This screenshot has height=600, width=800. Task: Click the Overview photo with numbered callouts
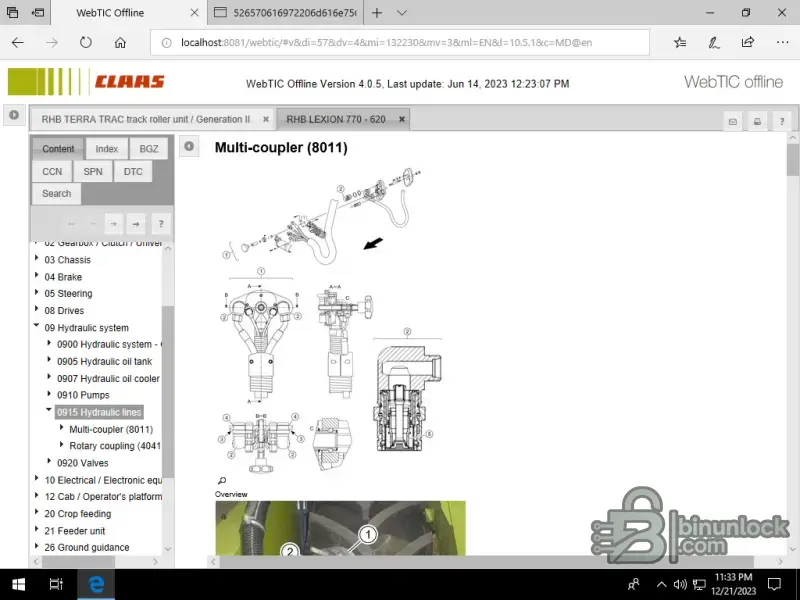tap(340, 528)
